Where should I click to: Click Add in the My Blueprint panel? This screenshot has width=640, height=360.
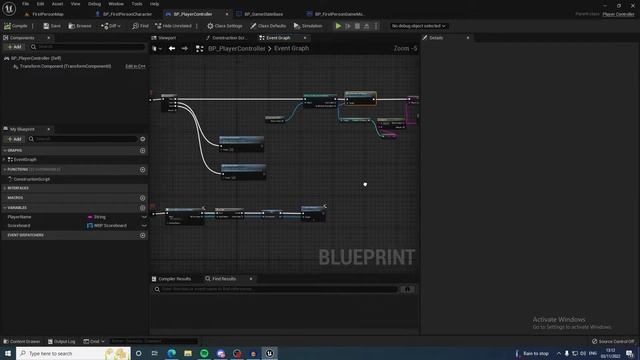(14, 139)
